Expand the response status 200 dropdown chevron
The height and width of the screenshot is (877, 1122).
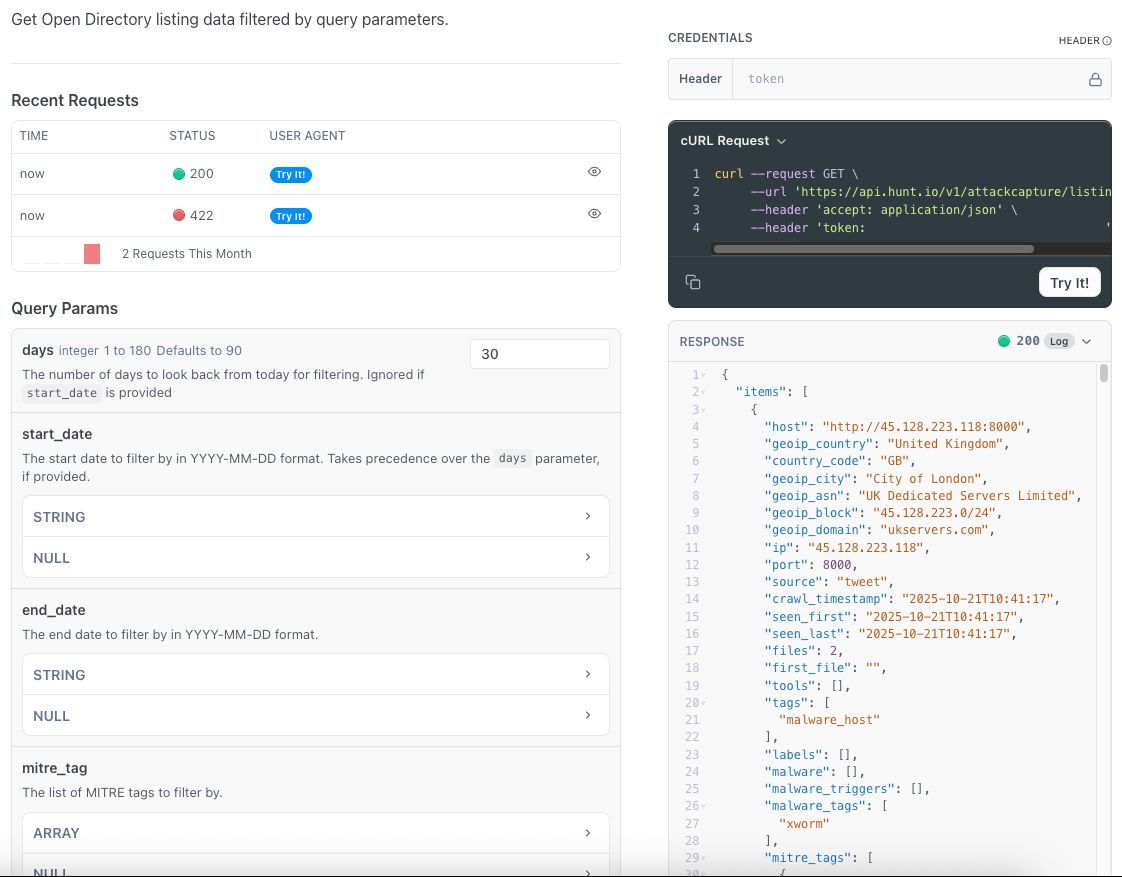pyautogui.click(x=1086, y=341)
